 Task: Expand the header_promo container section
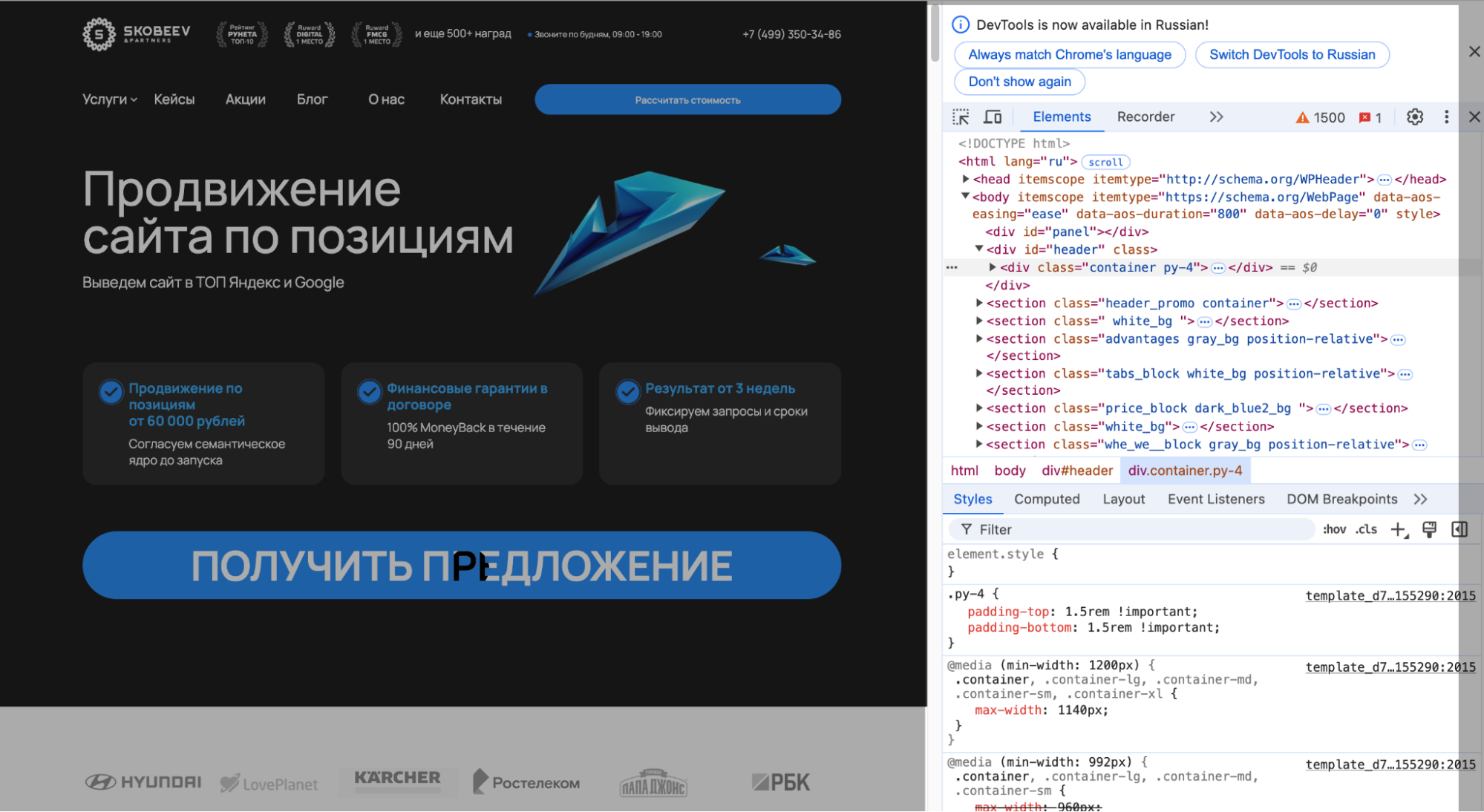979,303
